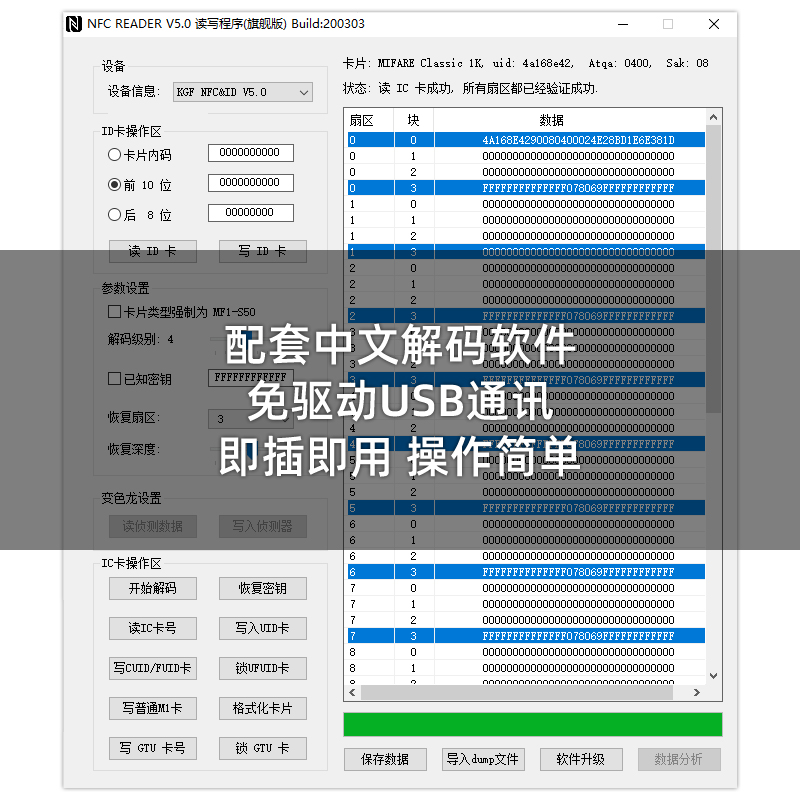This screenshot has width=800, height=800.
Task: Open the 恢复扇区 dropdown
Action: [251, 419]
